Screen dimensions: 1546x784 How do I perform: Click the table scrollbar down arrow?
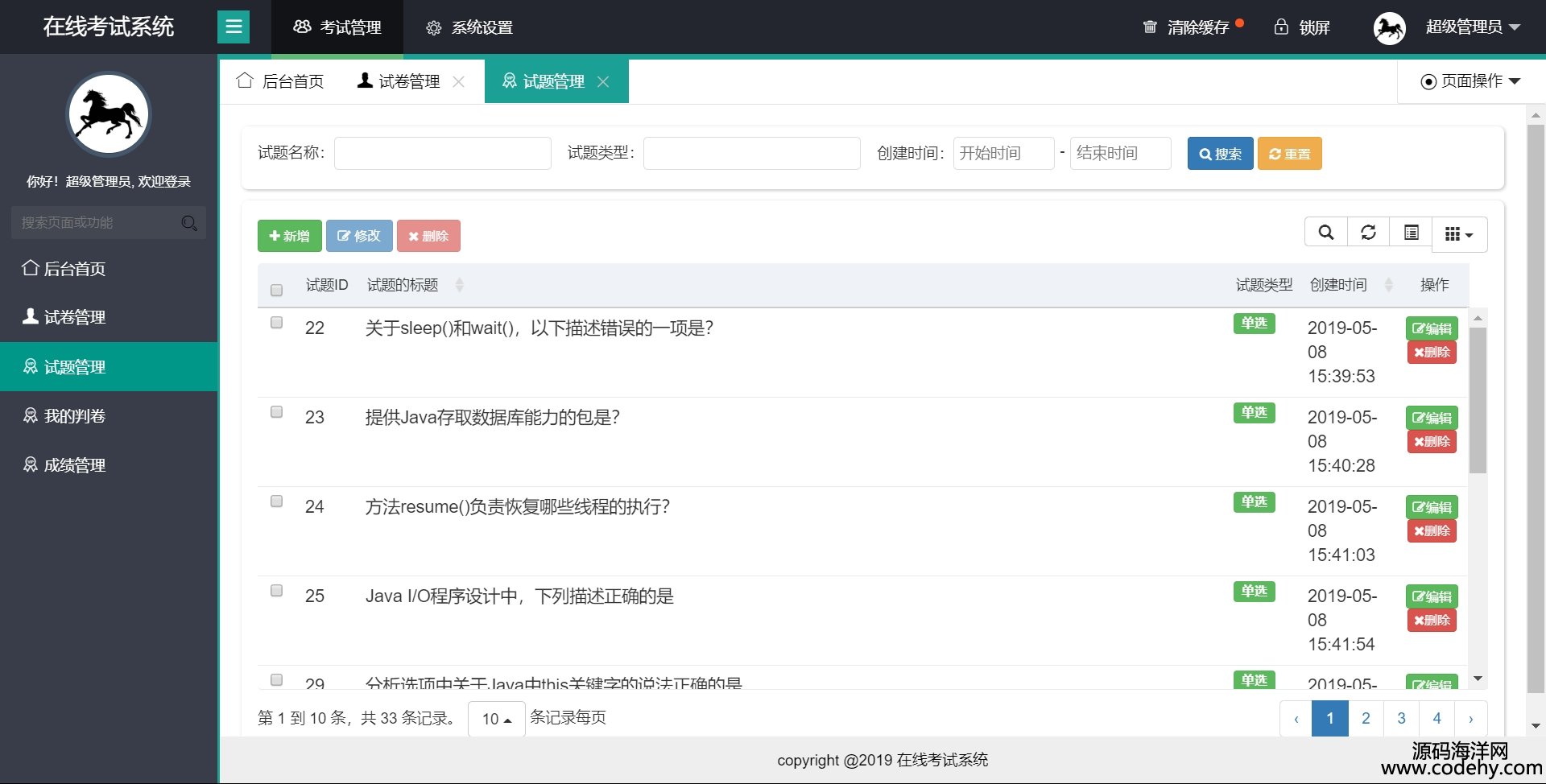[1478, 679]
